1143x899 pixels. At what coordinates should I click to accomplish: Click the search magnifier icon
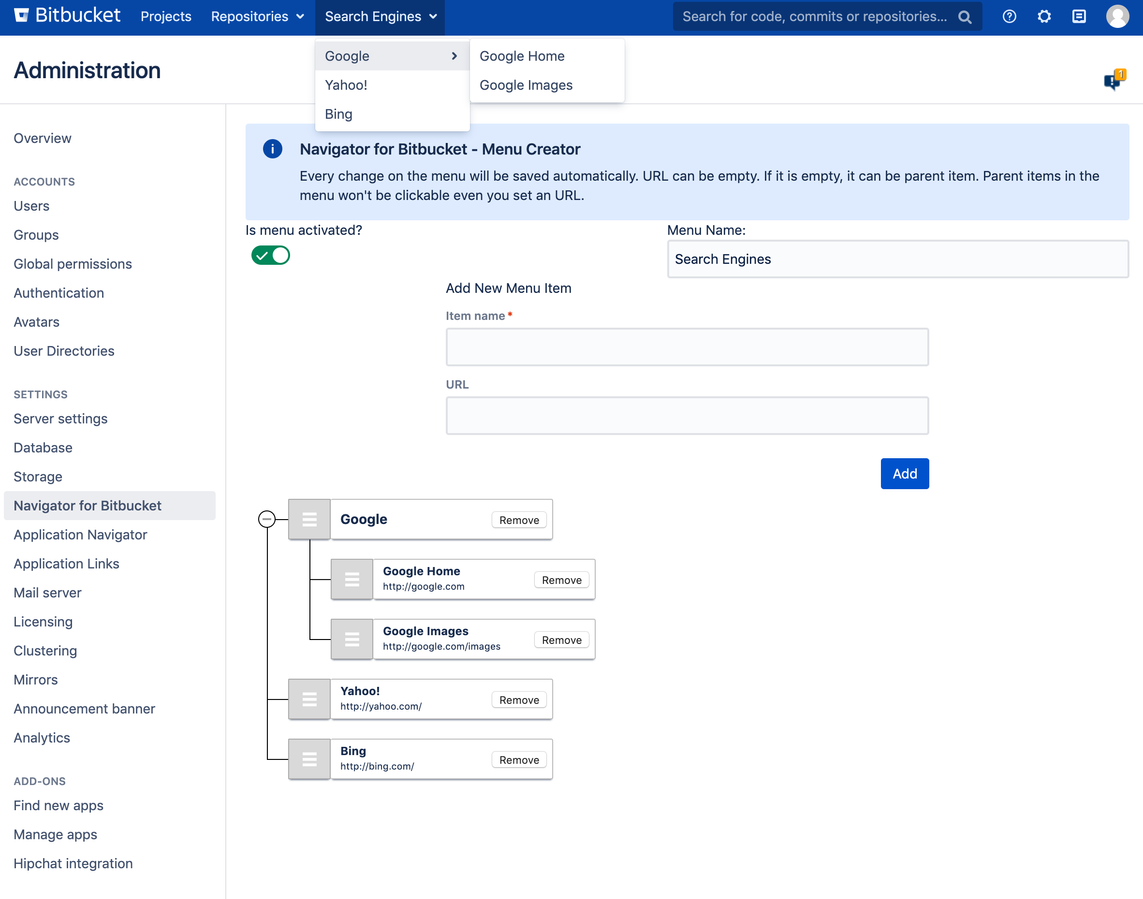coord(964,17)
